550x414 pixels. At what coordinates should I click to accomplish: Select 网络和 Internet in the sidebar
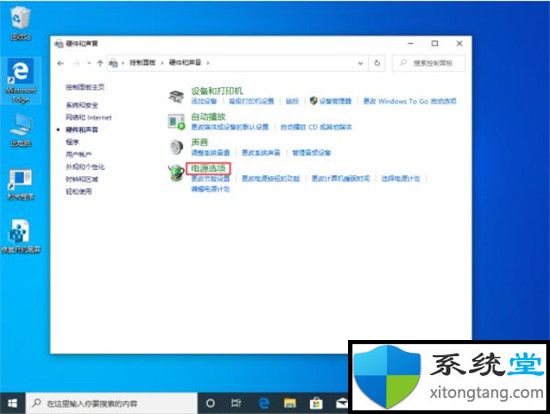coord(89,117)
